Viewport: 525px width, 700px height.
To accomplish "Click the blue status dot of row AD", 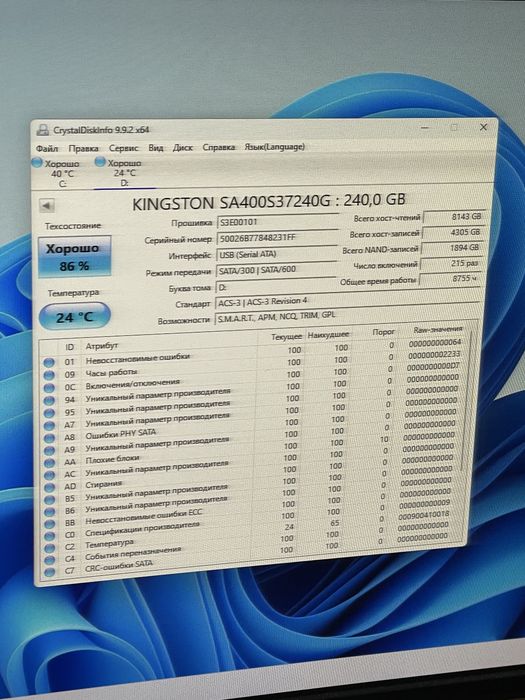I will click(x=50, y=487).
